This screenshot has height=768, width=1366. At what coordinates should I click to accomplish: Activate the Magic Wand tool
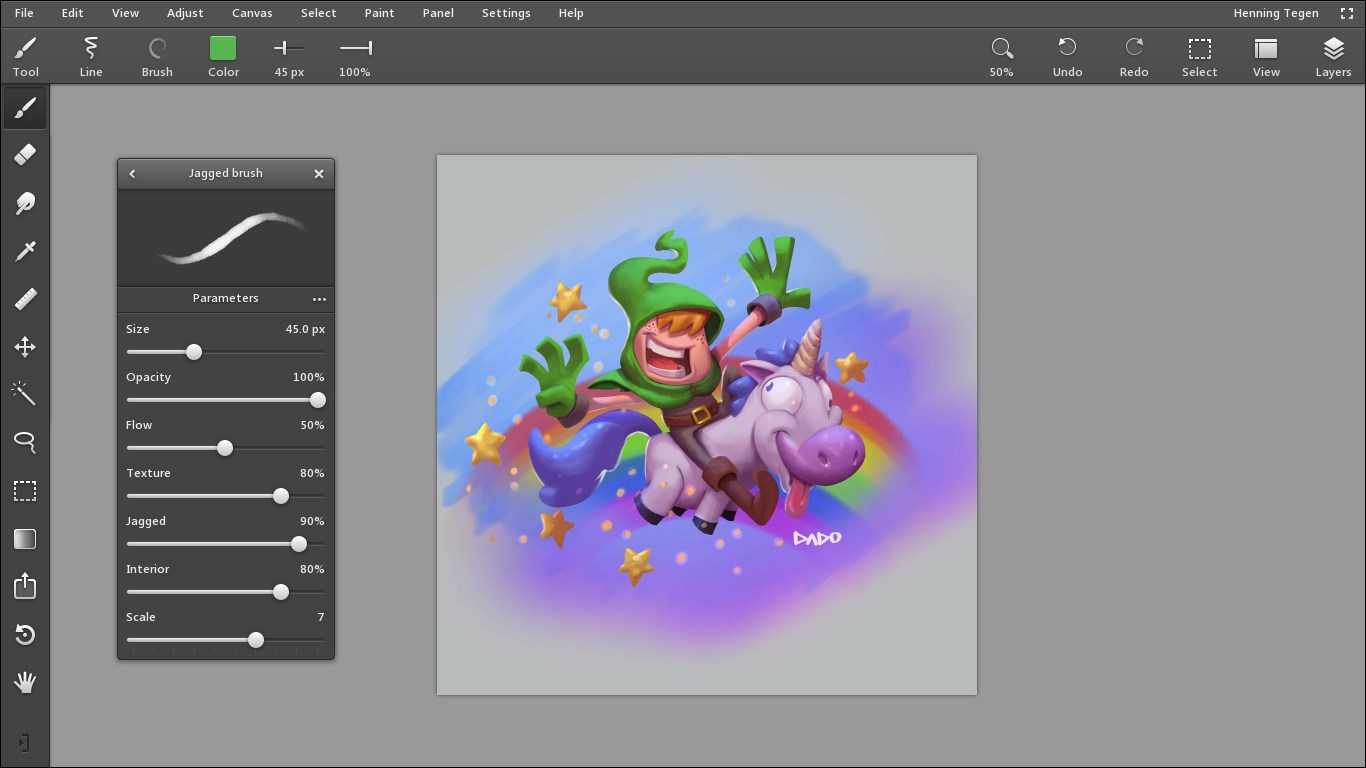point(25,394)
